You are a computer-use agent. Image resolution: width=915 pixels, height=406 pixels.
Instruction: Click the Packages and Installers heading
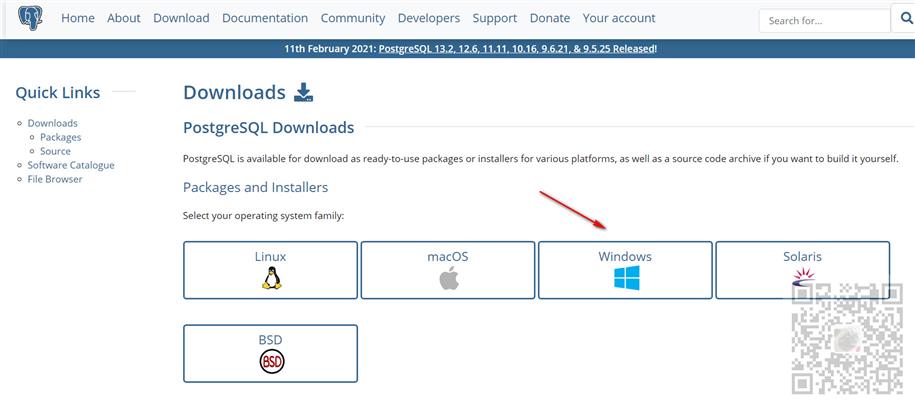tap(256, 187)
